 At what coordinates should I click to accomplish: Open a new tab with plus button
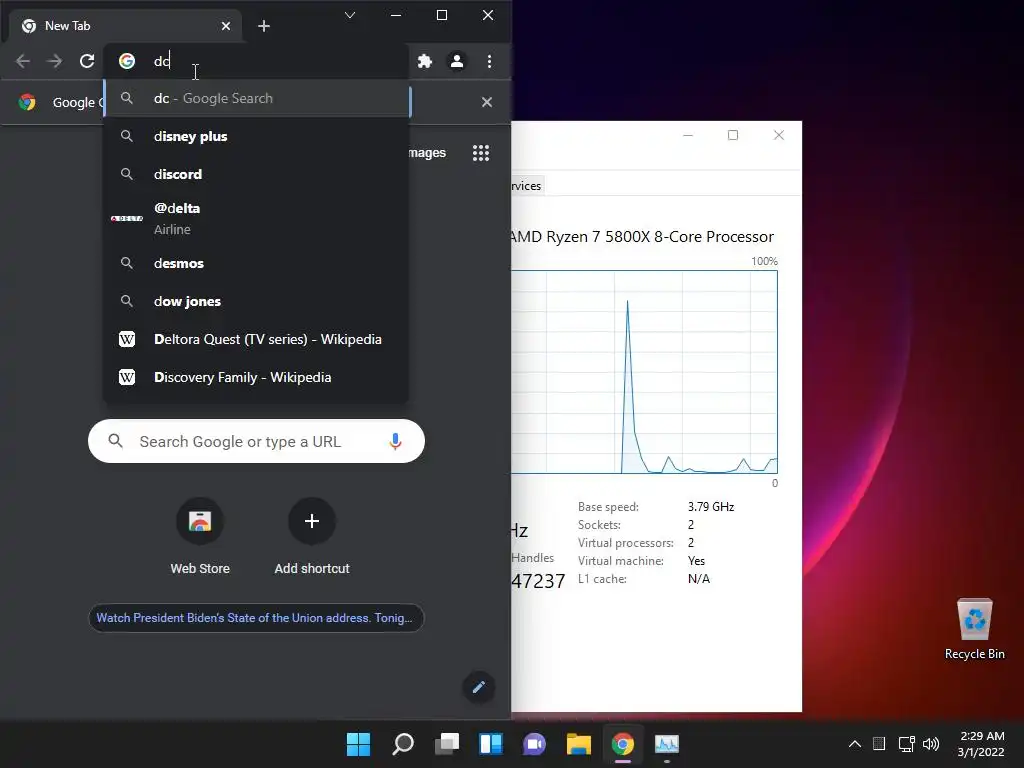(264, 26)
